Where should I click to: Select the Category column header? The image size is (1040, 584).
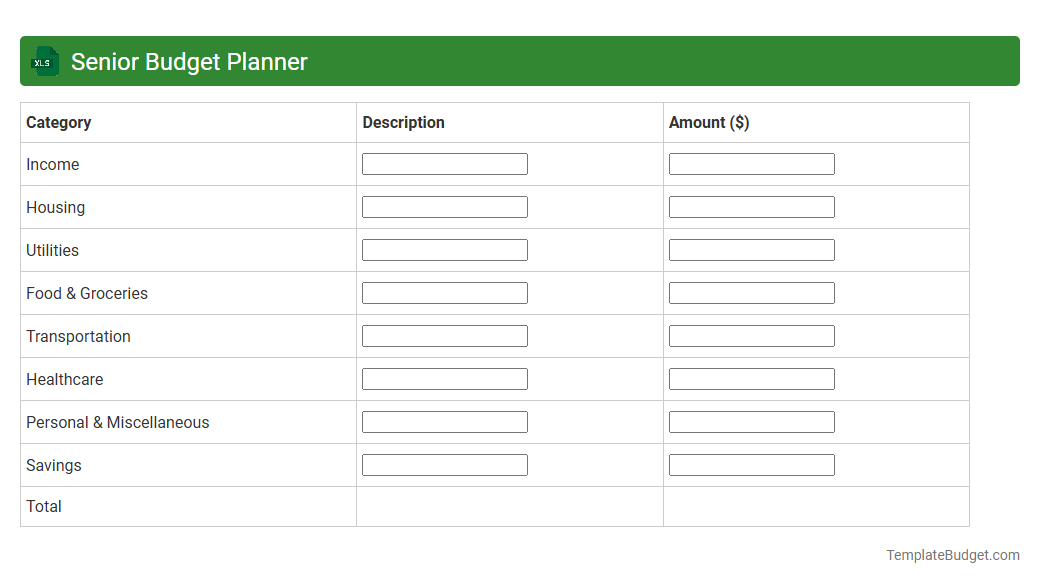59,122
